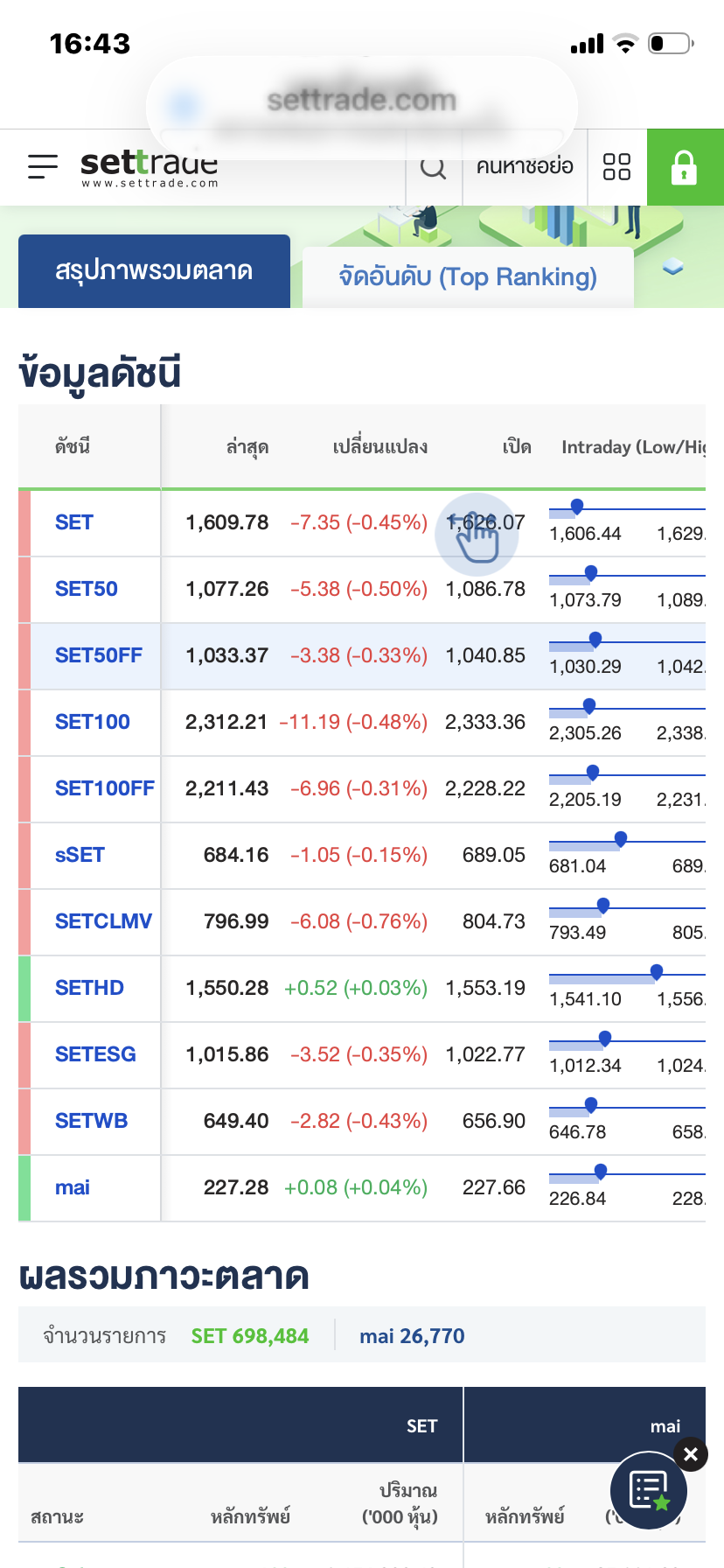This screenshot has height=1568, width=724.
Task: Tap the search magnifier icon
Action: point(433,167)
